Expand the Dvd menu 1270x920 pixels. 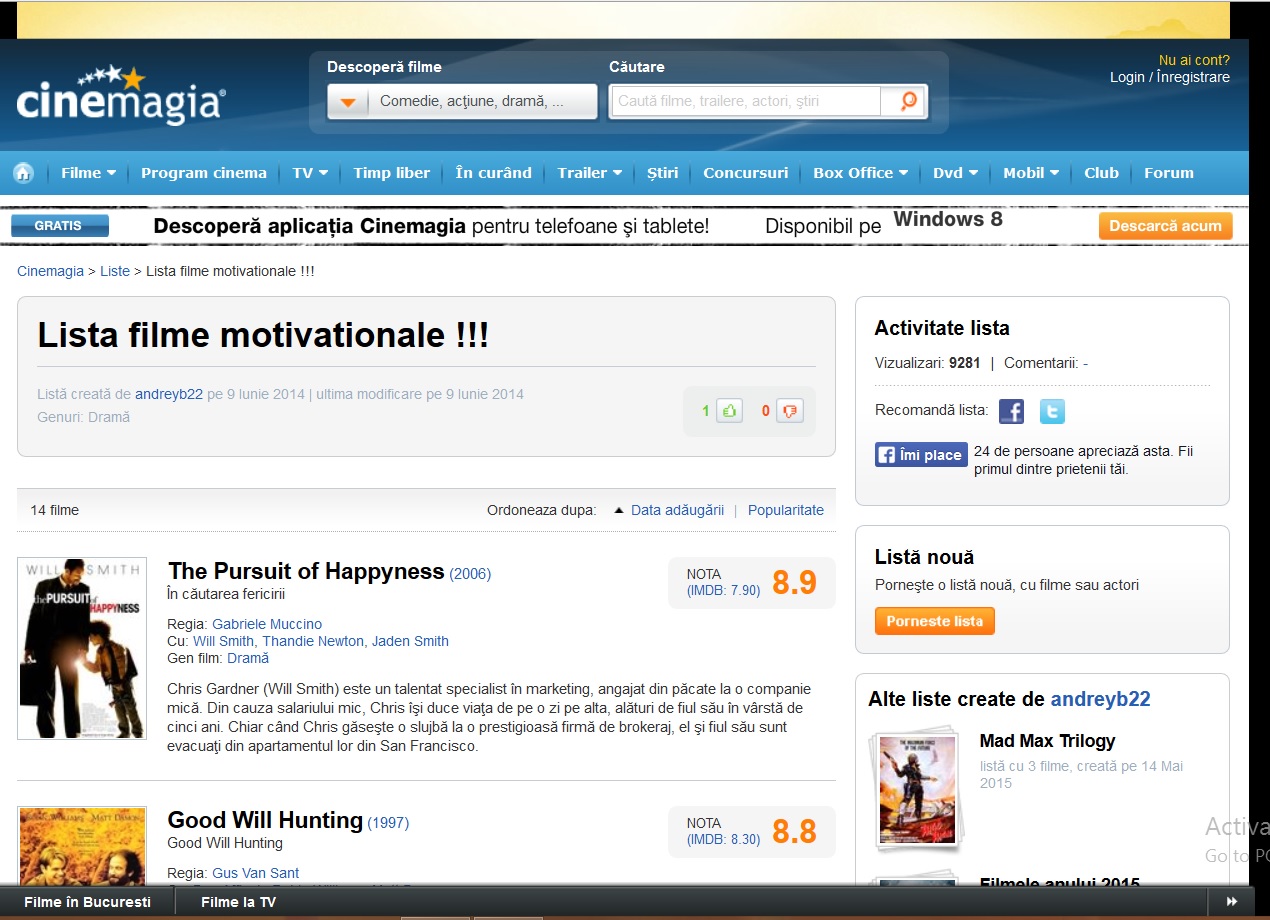click(x=955, y=173)
